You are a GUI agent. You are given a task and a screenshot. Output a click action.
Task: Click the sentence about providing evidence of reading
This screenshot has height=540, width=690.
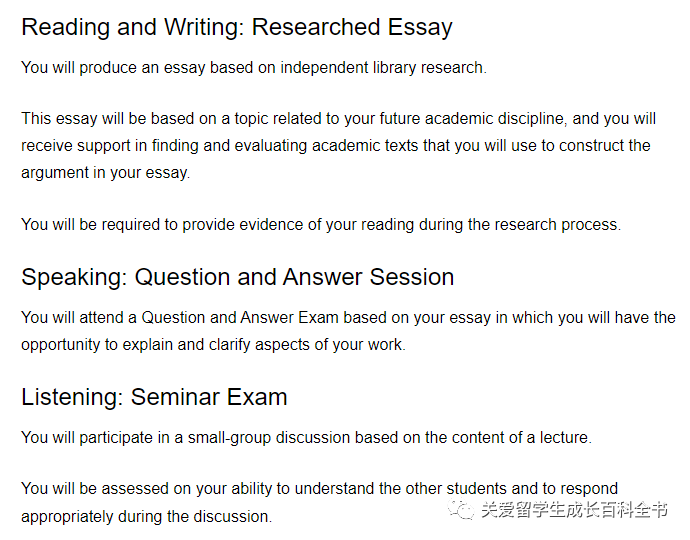321,224
